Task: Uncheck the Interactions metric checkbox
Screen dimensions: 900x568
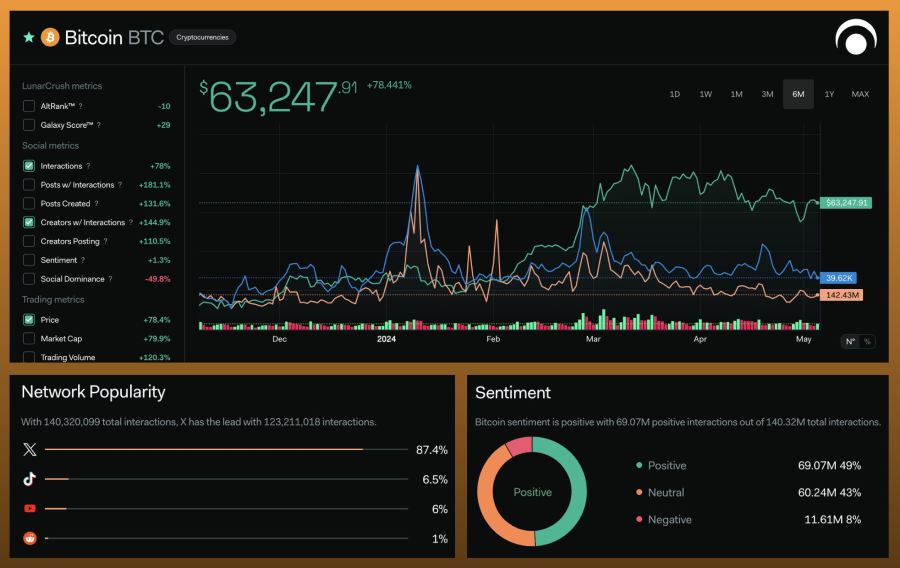Action: [x=29, y=166]
